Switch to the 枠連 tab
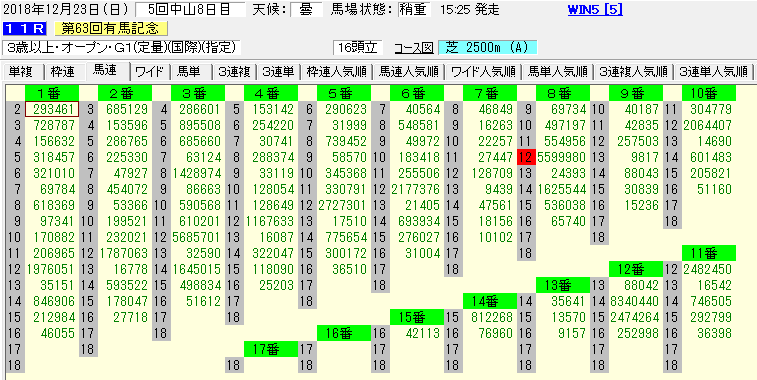This screenshot has width=757, height=380. 63,72
